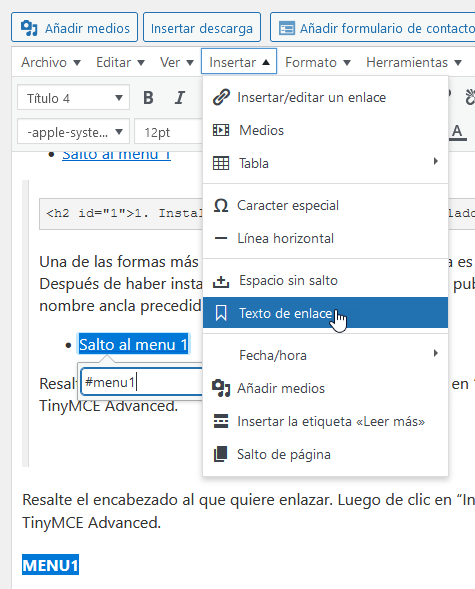Click Añadir formulario de contacto button

point(372,27)
